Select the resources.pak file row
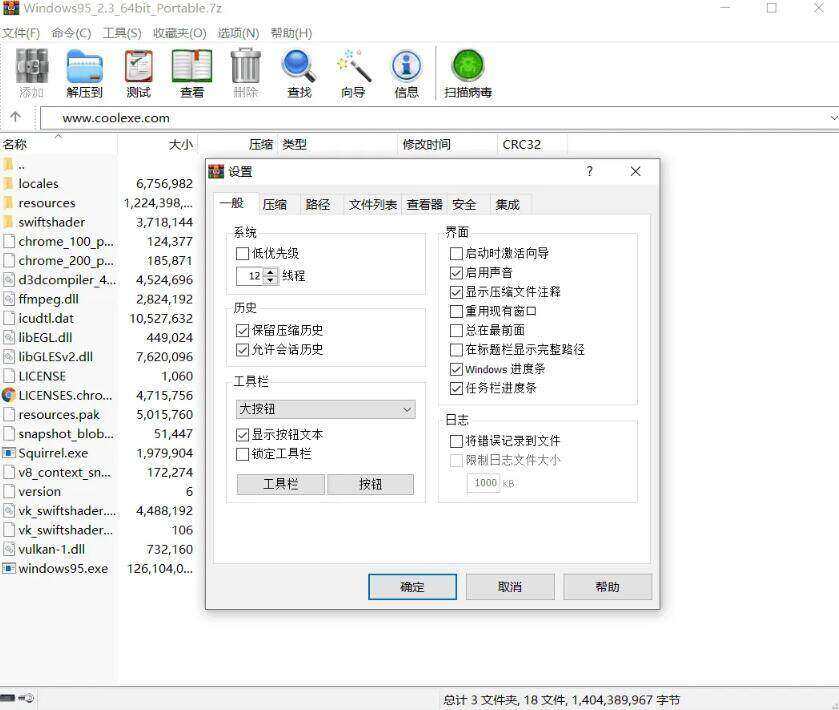 click(x=98, y=415)
